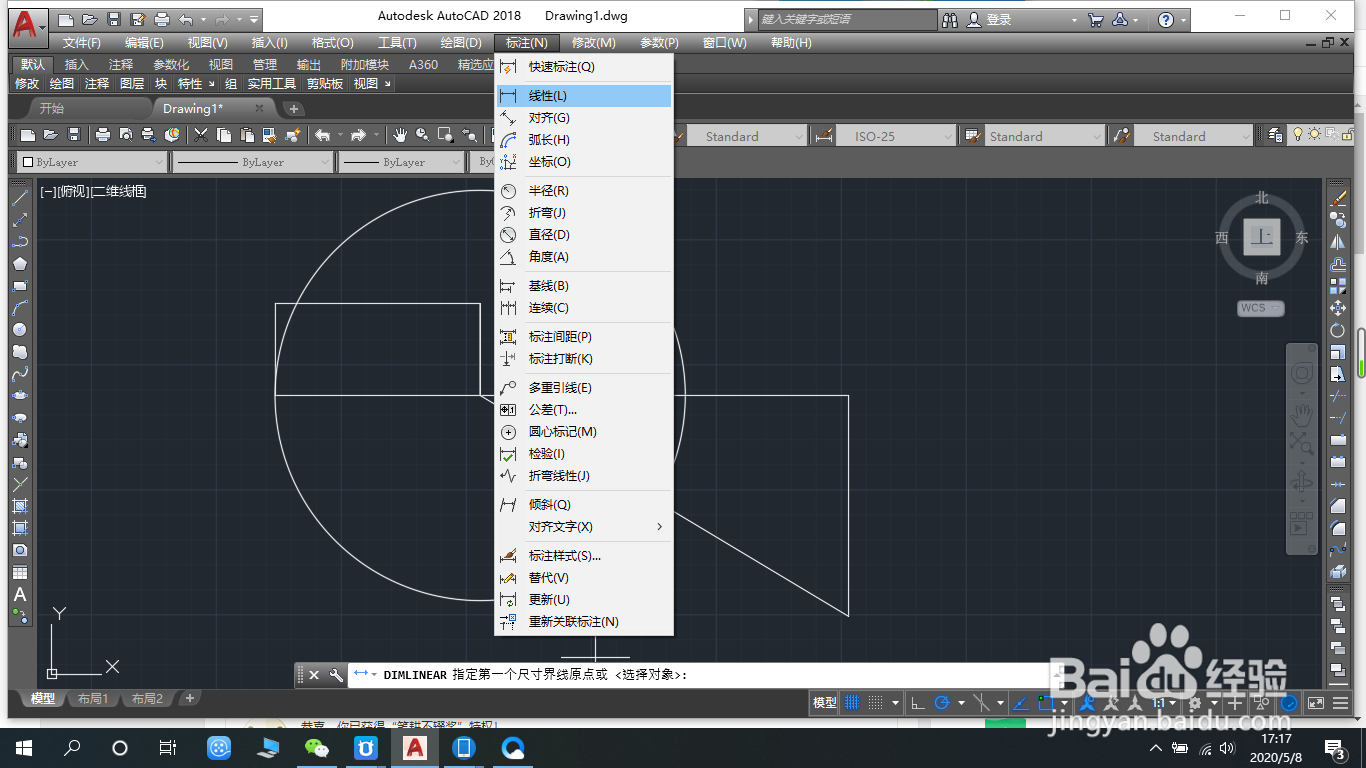
Task: Select the Line tool in draw toolbar
Action: click(x=20, y=197)
